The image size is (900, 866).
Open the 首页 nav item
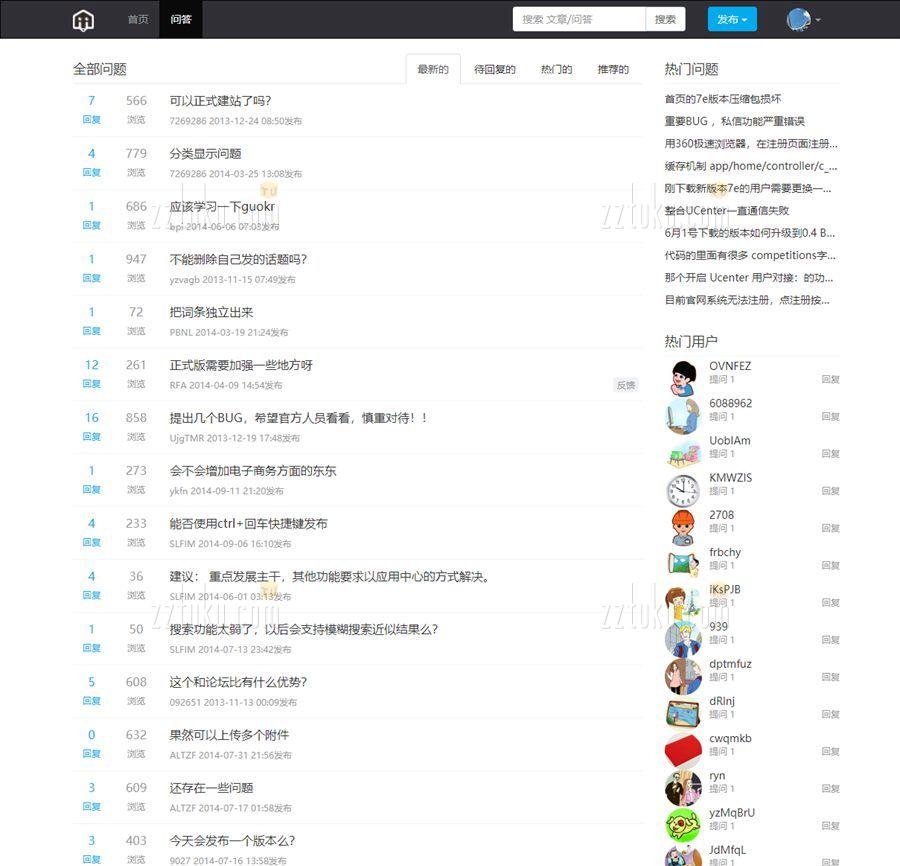[x=138, y=20]
